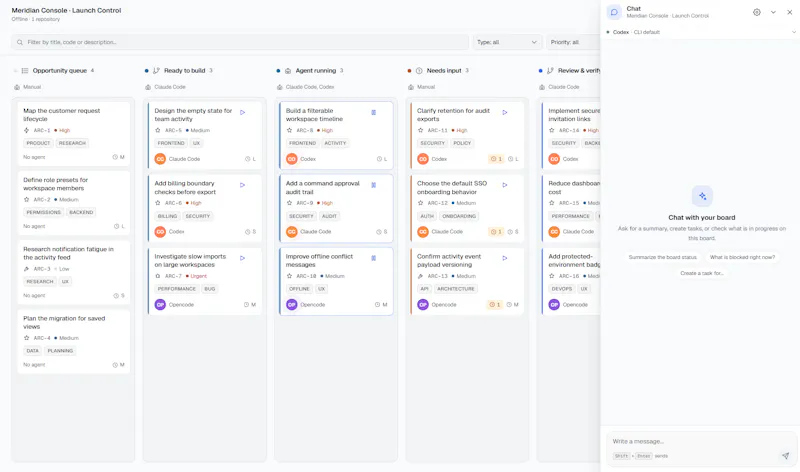Screen dimensions: 800x472
Task: Click the POLICY tag on ARC-11
Action: 462,143
